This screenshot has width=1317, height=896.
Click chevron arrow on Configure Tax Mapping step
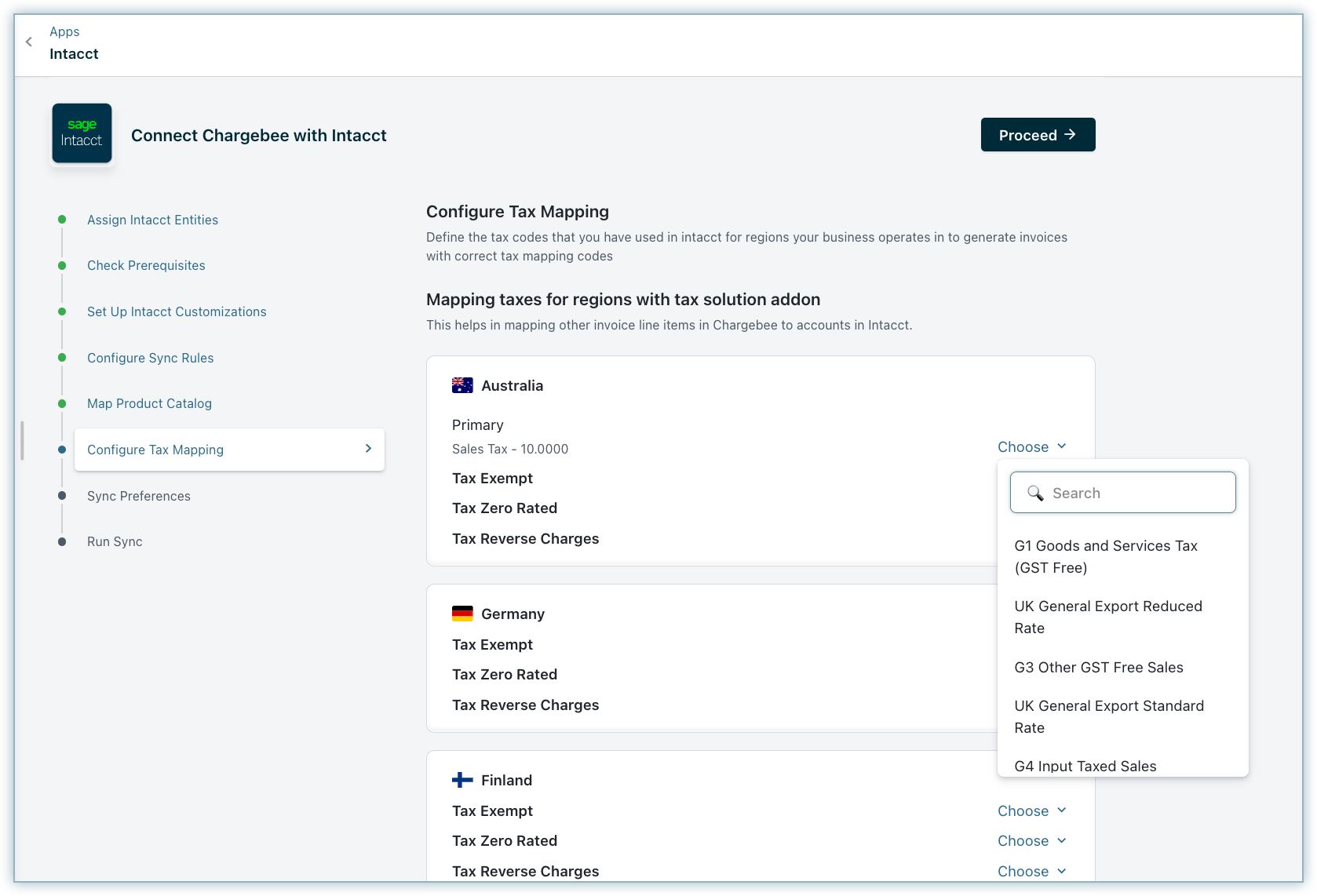[x=368, y=449]
